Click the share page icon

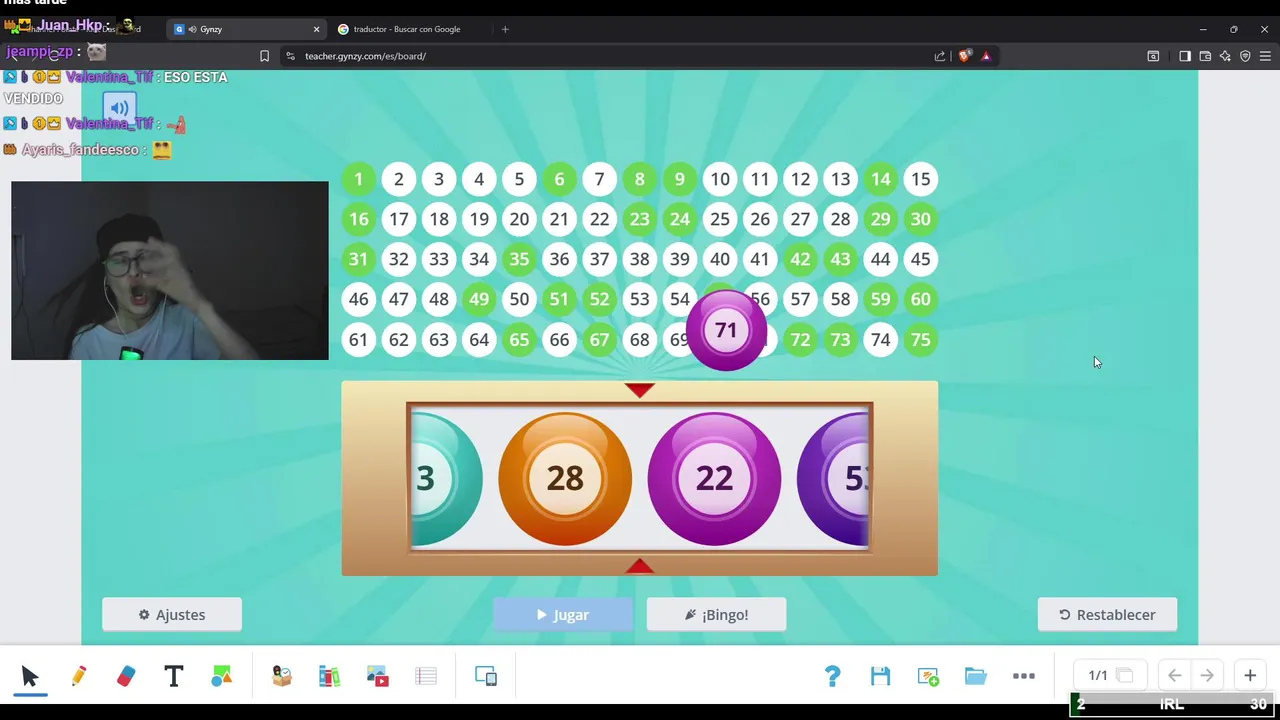[x=940, y=56]
